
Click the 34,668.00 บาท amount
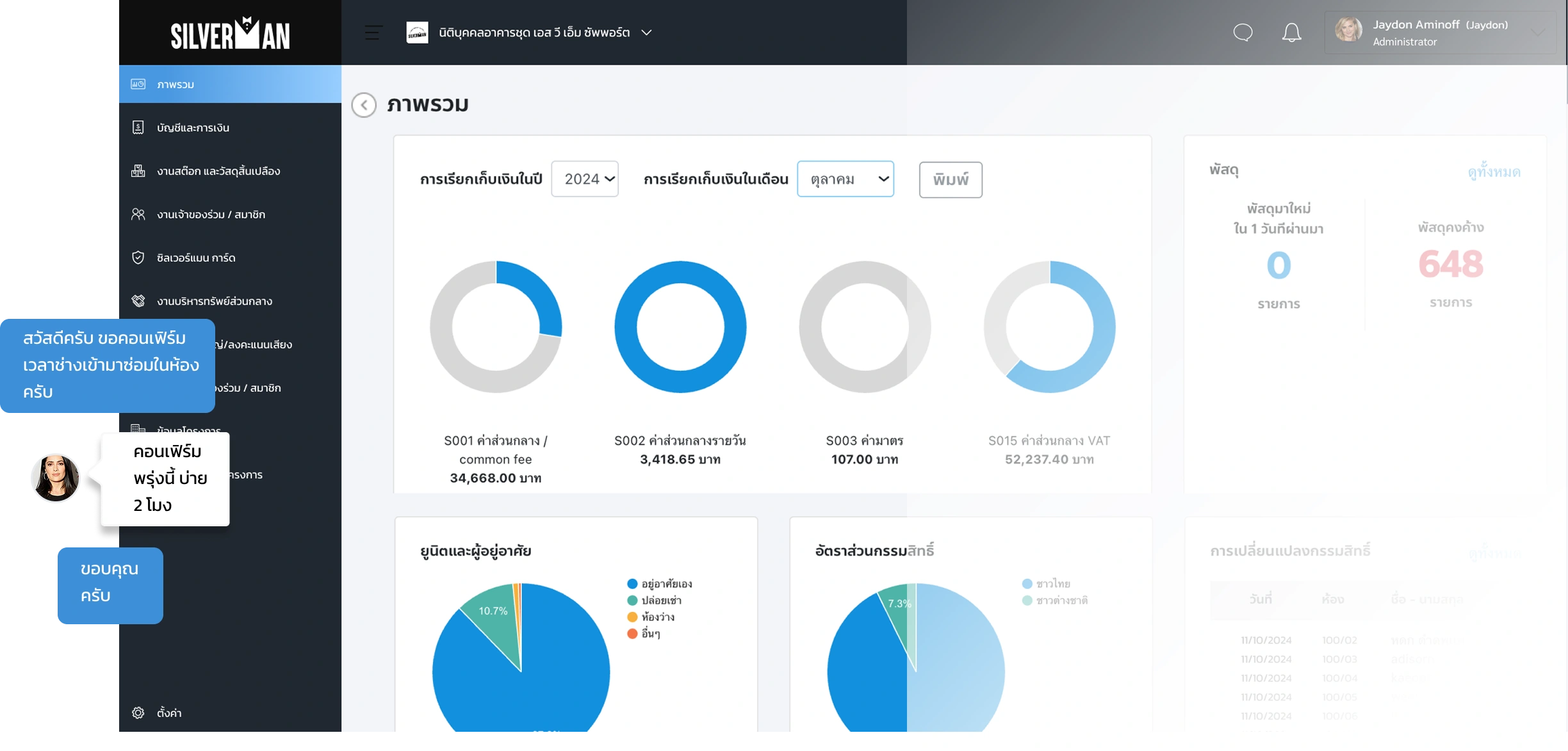point(495,478)
